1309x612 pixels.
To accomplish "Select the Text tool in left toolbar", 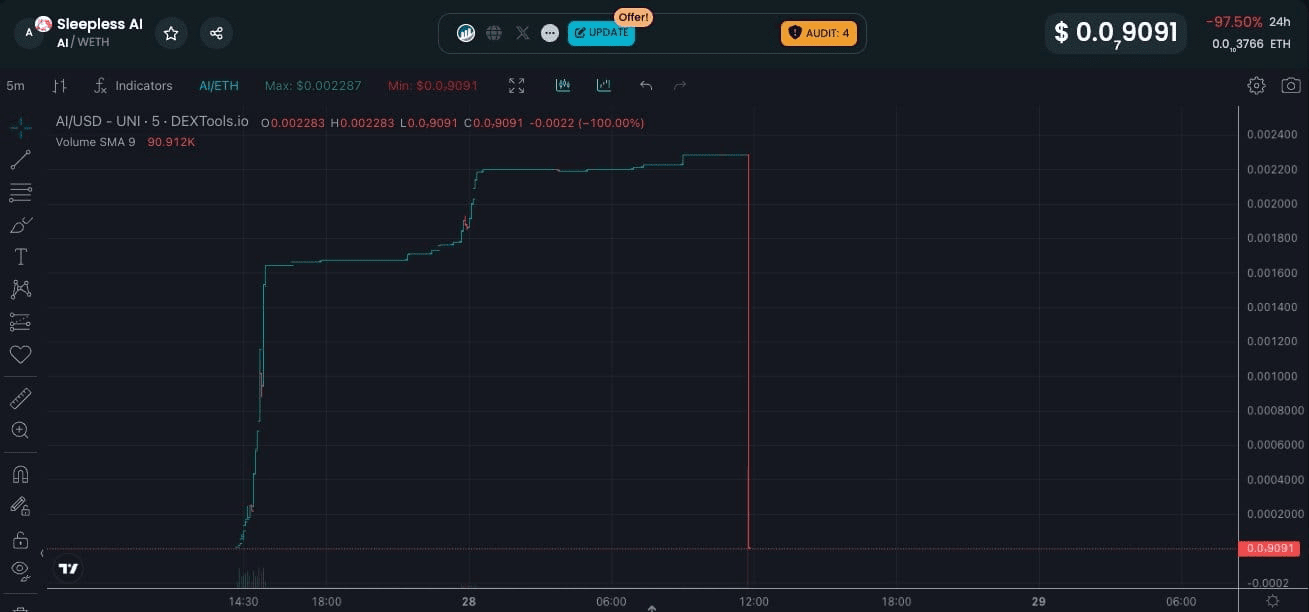I will [x=20, y=257].
